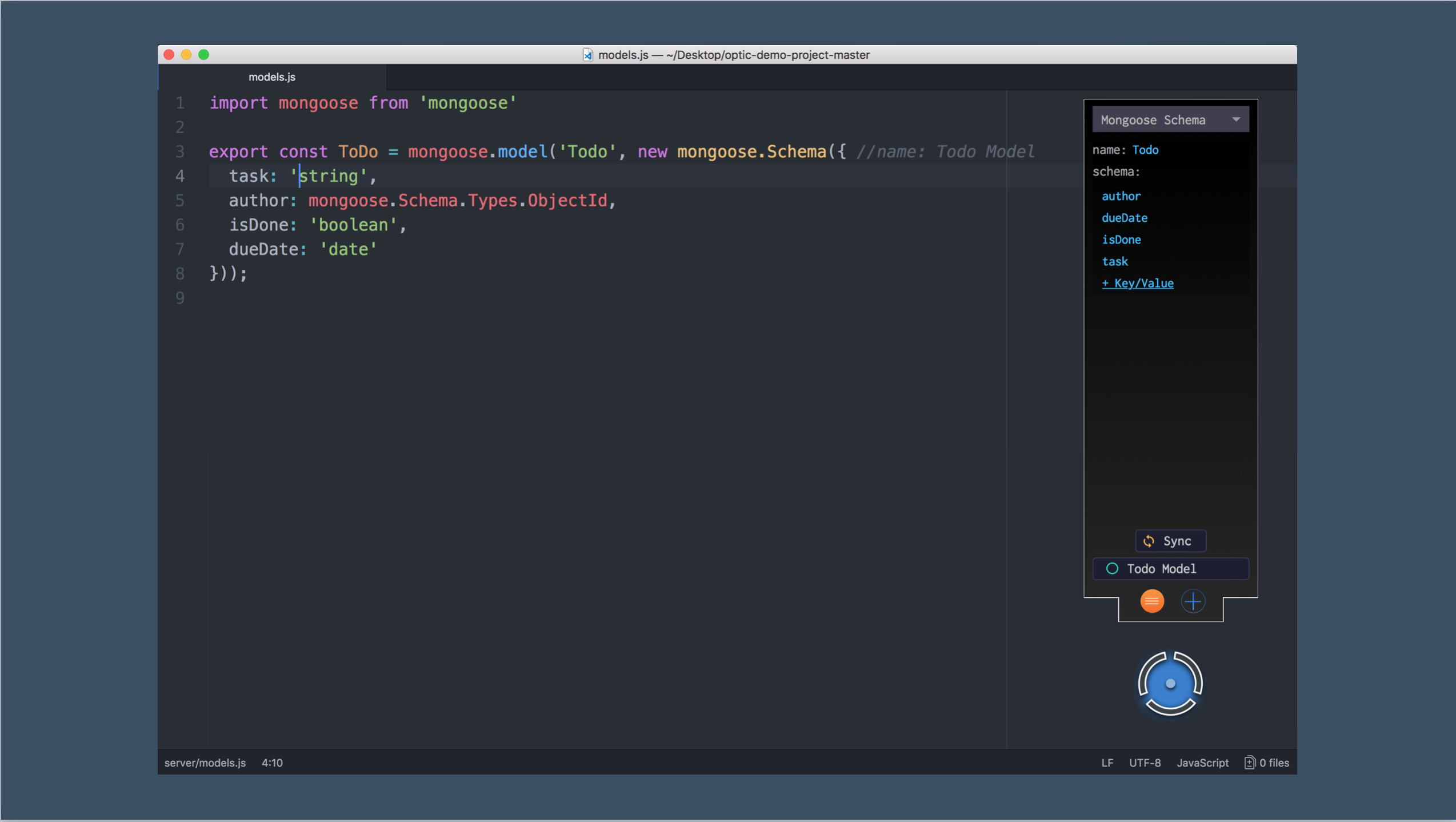Click the orange menu circle icon

pyautogui.click(x=1151, y=601)
